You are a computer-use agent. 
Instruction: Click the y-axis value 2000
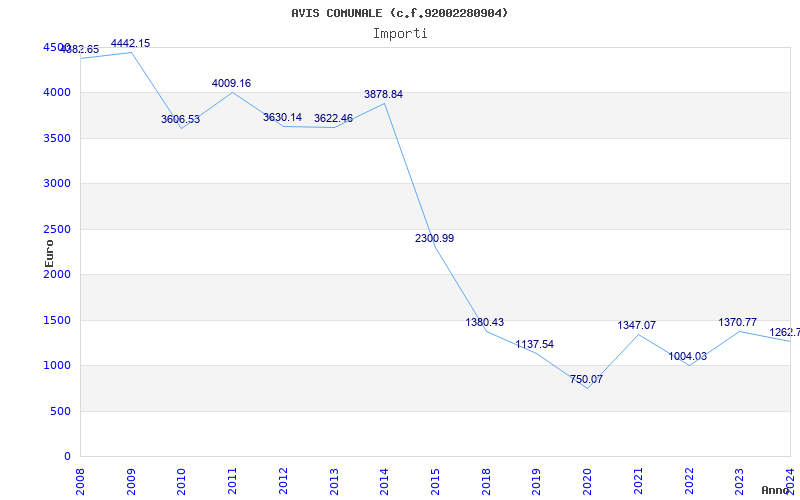click(57, 274)
